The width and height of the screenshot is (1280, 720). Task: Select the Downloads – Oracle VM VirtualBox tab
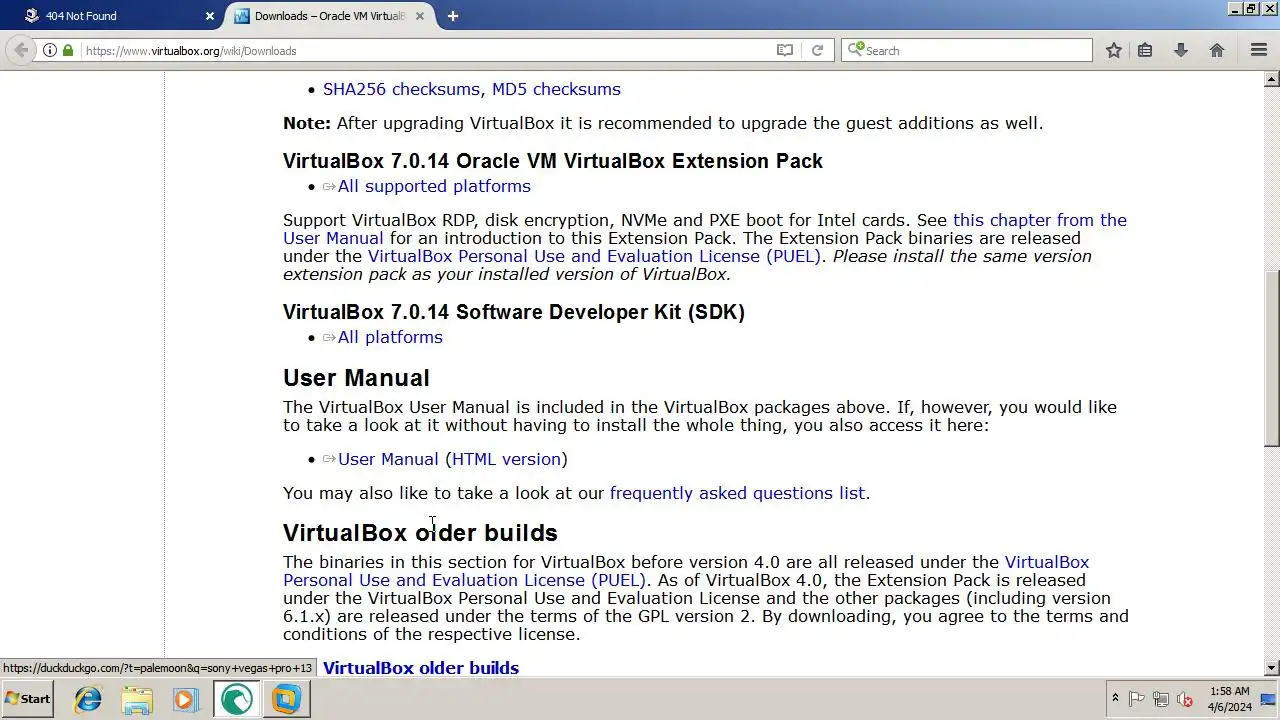pyautogui.click(x=328, y=16)
